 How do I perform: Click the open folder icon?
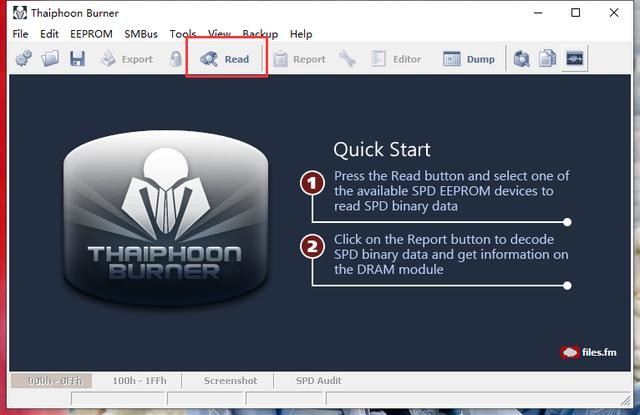coord(50,59)
